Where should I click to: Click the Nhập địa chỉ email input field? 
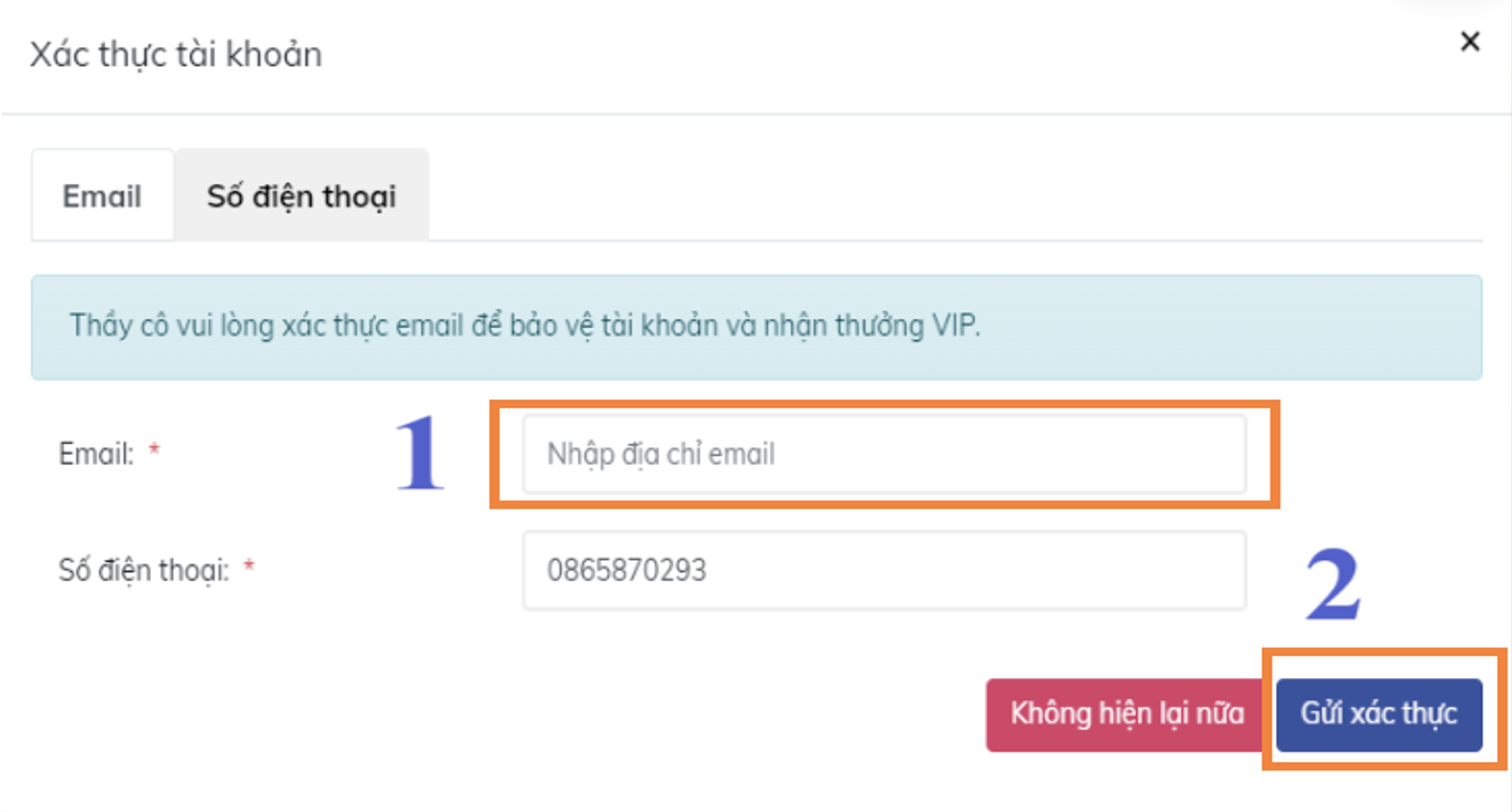tap(884, 454)
